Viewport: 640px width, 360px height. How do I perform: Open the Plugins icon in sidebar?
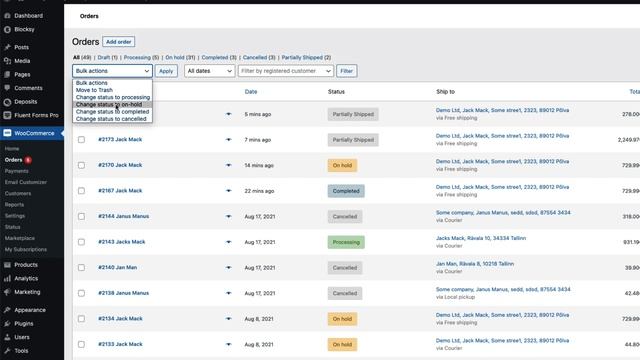point(7,323)
